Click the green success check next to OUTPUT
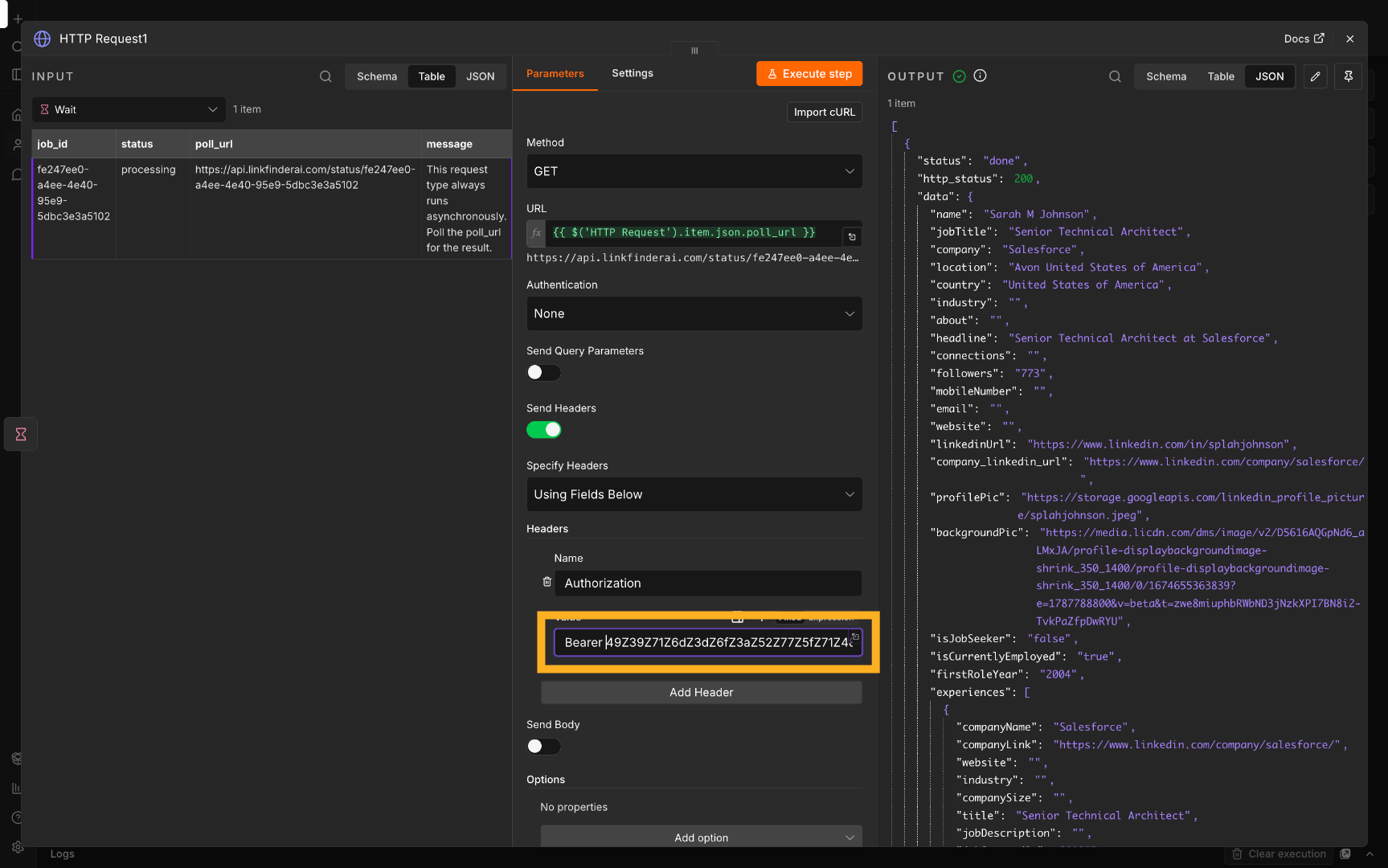1388x868 pixels. 959,76
